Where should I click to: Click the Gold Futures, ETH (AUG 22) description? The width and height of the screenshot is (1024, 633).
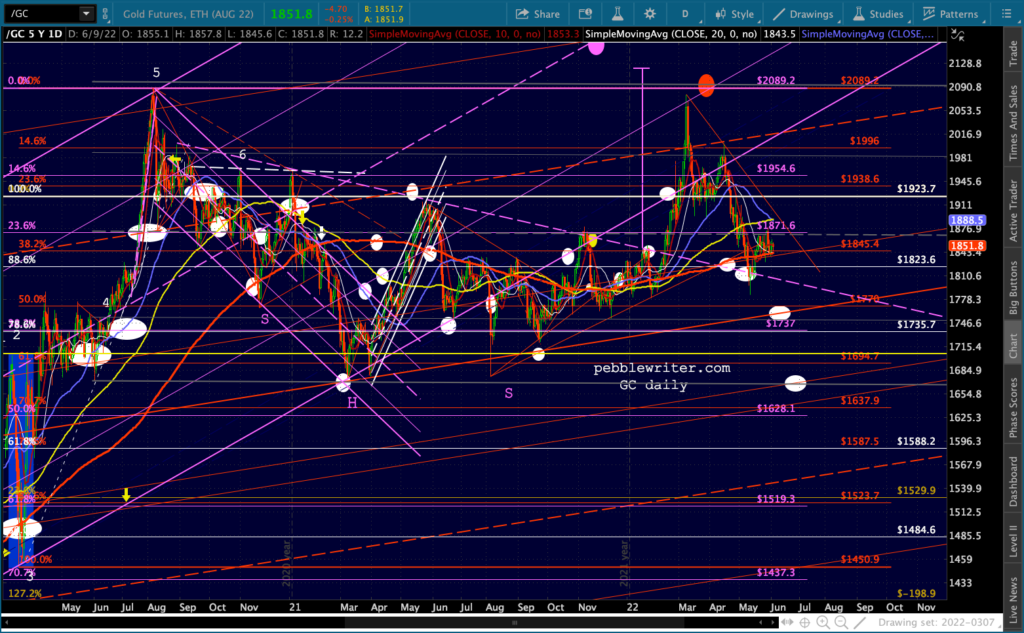point(188,14)
